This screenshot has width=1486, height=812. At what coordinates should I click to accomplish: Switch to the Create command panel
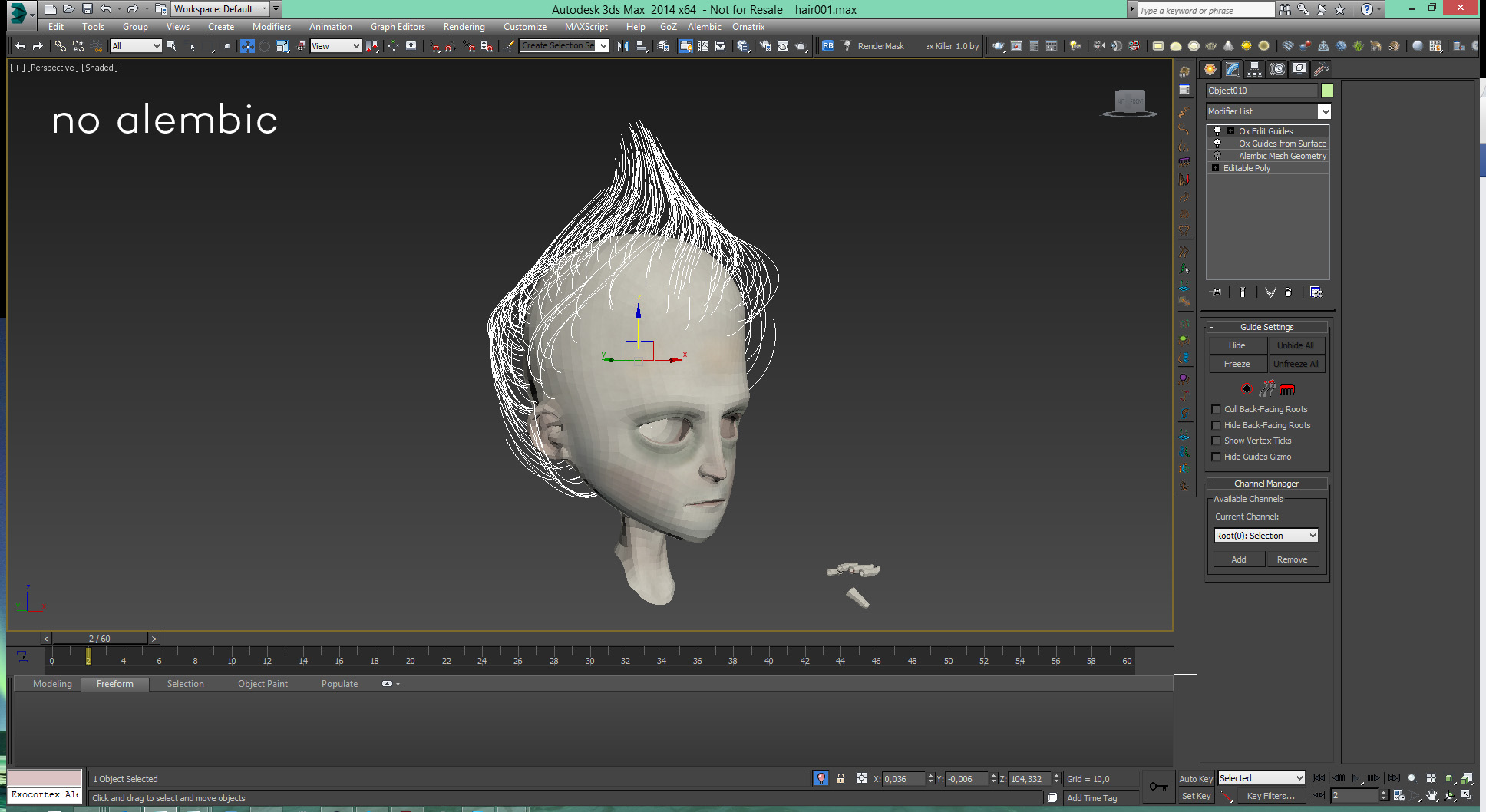1210,70
